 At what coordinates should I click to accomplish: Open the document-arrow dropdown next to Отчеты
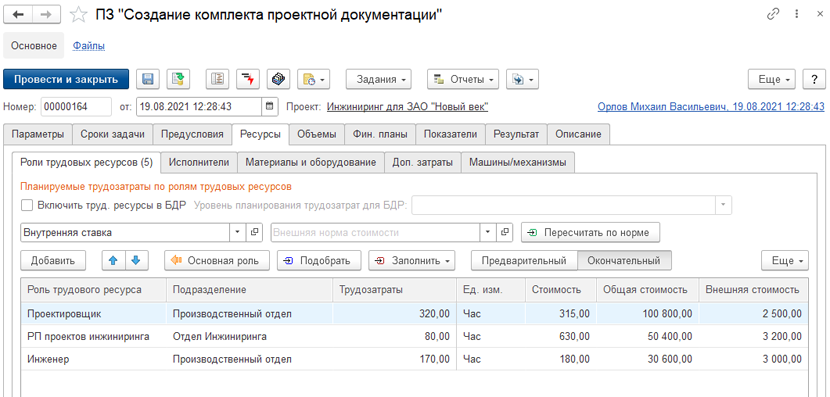pos(522,79)
